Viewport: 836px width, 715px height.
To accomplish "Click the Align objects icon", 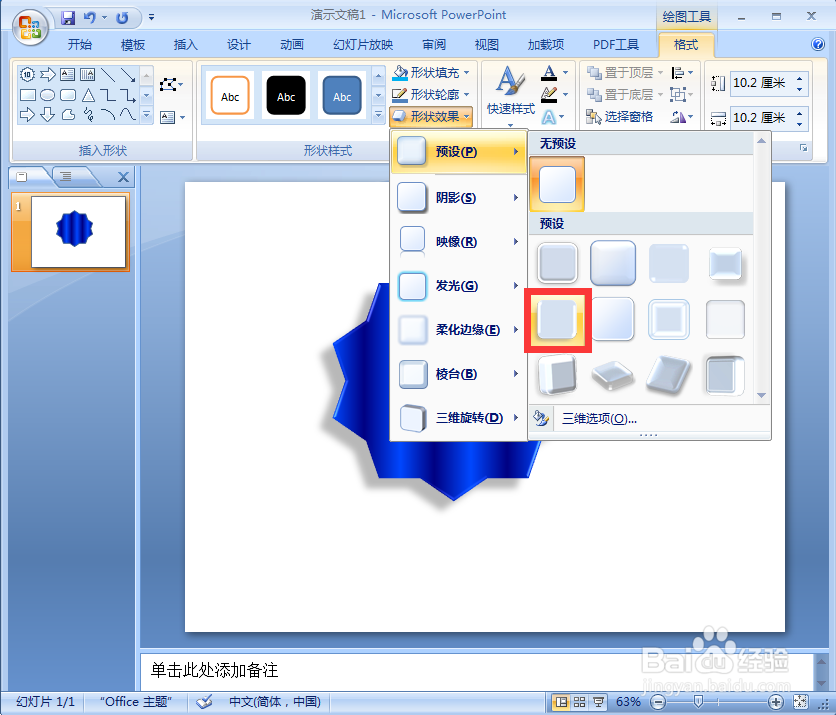I will [678, 73].
